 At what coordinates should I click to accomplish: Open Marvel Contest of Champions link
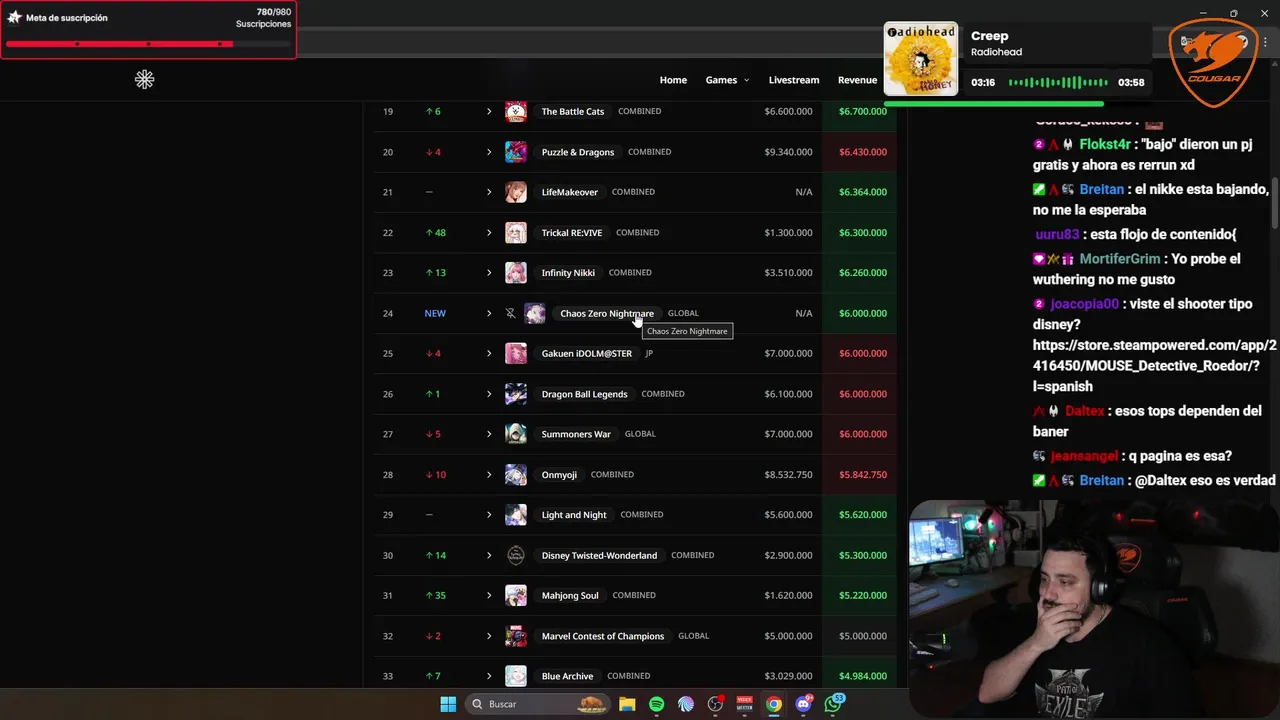tap(603, 636)
